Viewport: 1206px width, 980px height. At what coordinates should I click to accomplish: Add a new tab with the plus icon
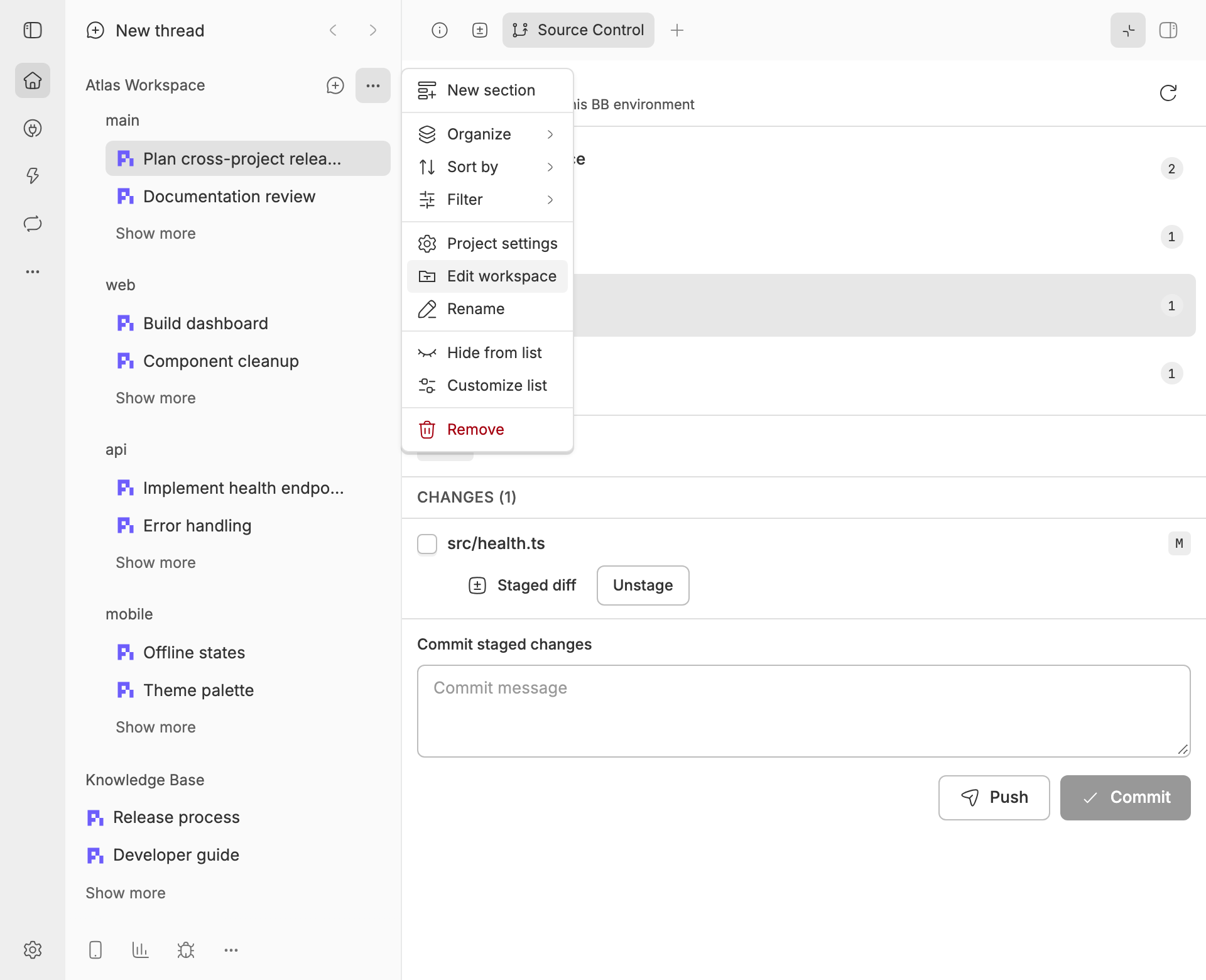tap(677, 30)
